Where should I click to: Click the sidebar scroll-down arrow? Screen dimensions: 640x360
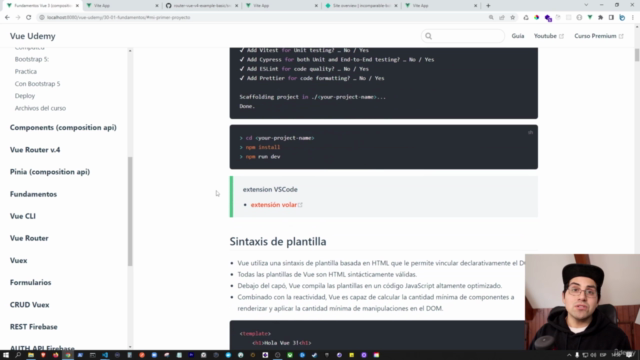130,347
